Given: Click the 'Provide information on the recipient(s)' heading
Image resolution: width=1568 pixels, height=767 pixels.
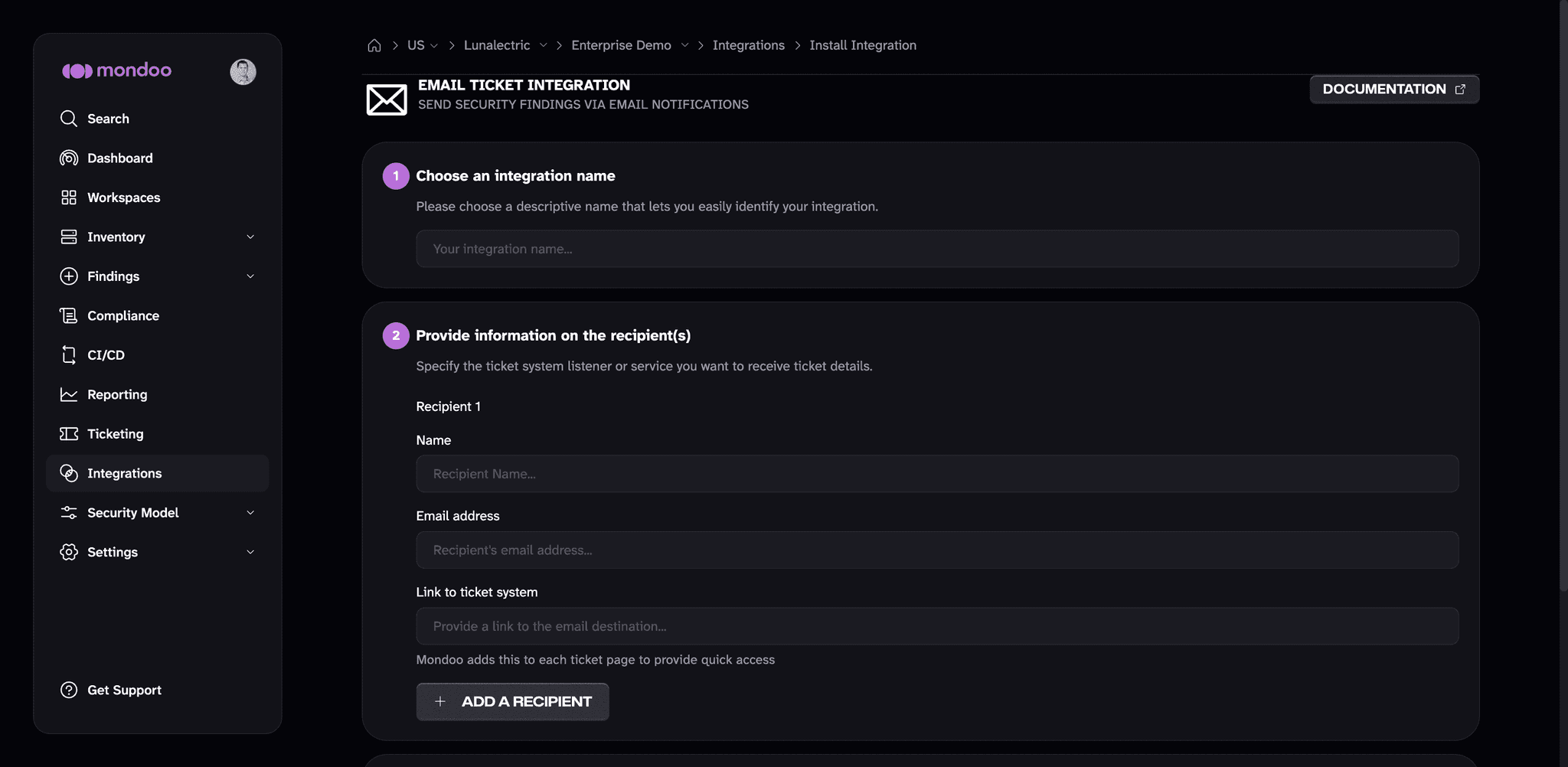Looking at the screenshot, I should 553,335.
